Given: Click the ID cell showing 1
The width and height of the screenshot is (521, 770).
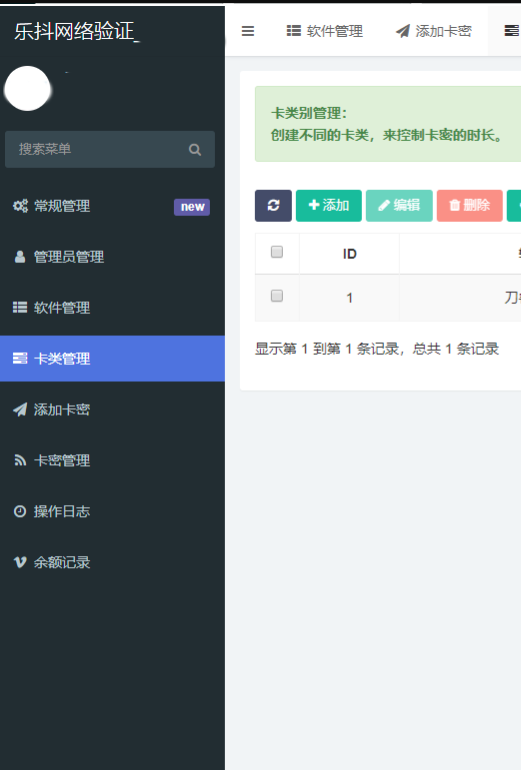Looking at the screenshot, I should click(x=350, y=298).
